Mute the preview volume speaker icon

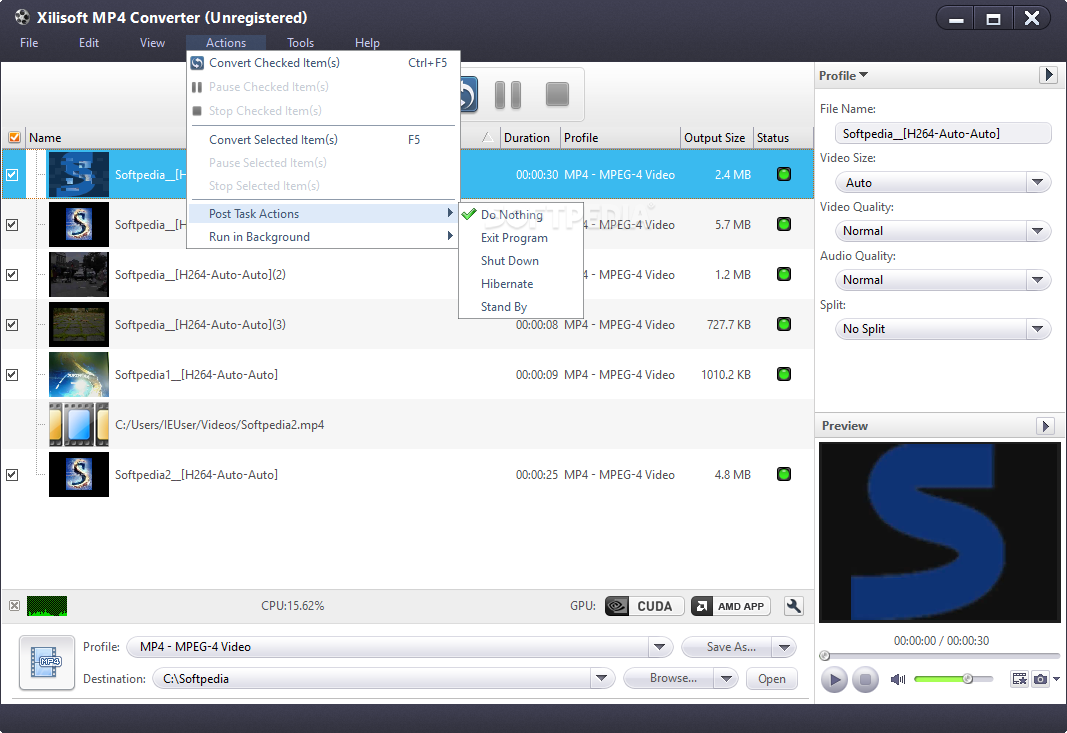pyautogui.click(x=898, y=679)
